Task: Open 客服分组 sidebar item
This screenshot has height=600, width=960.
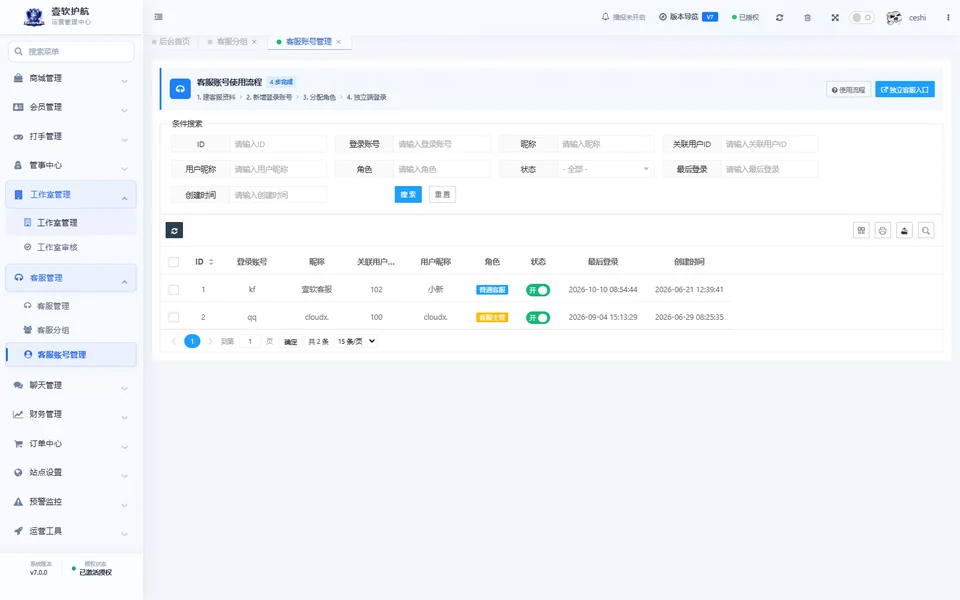Action: point(71,330)
